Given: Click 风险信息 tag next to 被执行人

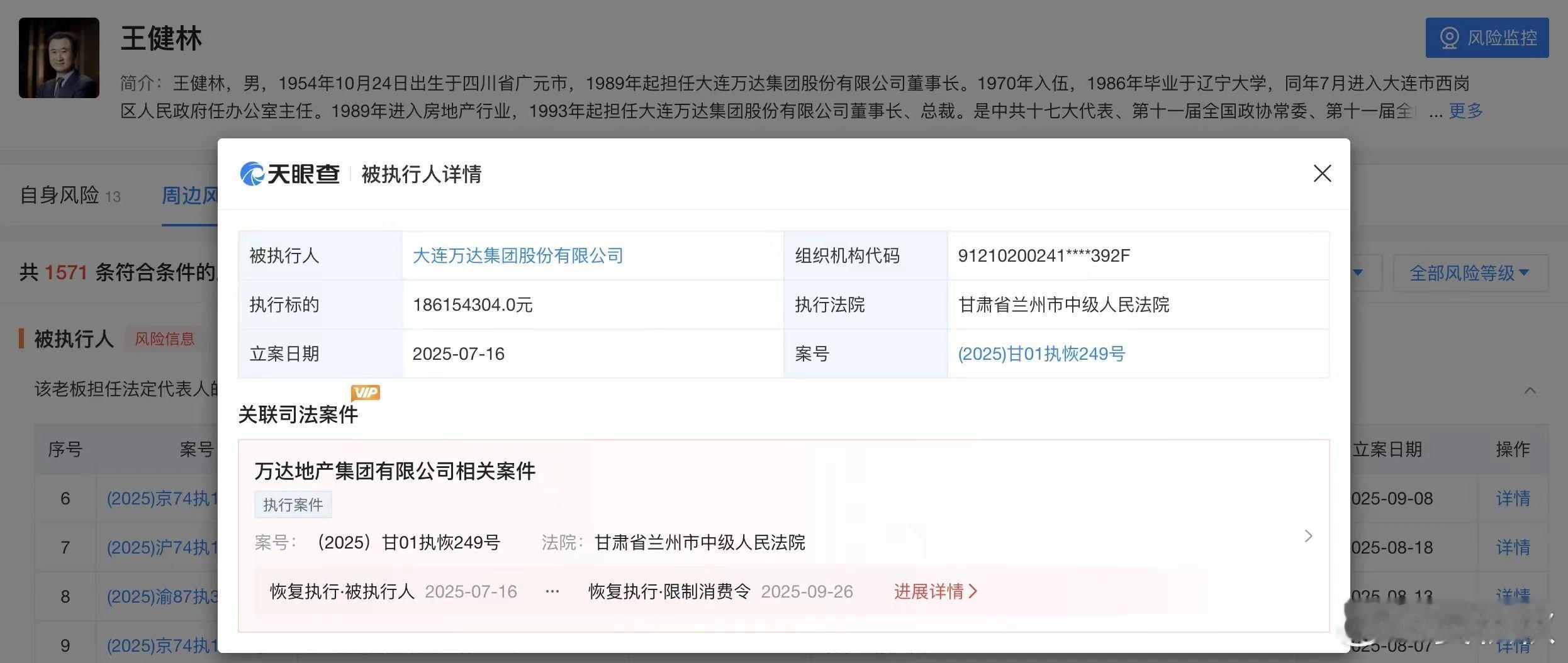Looking at the screenshot, I should tap(165, 339).
